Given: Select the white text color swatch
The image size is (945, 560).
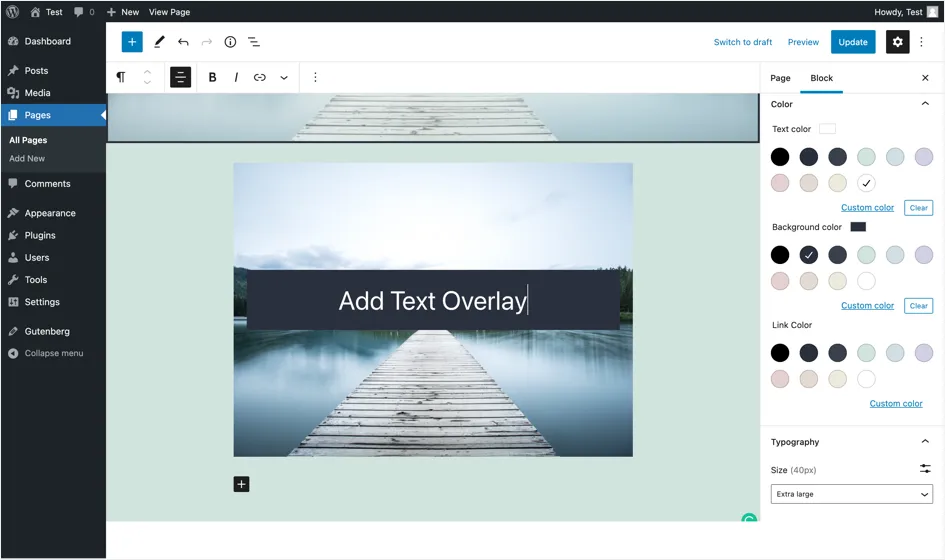Looking at the screenshot, I should [866, 183].
